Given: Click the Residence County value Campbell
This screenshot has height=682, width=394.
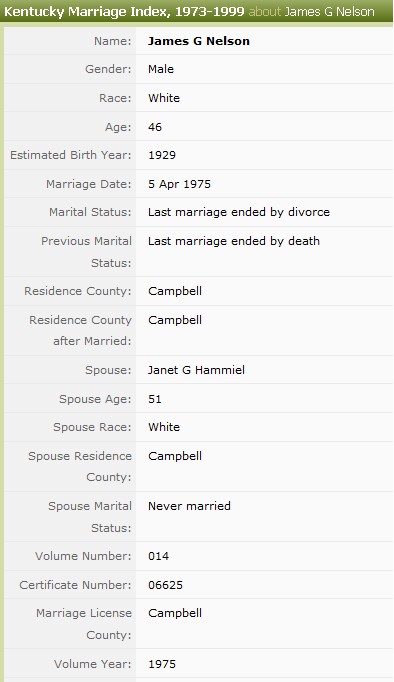Looking at the screenshot, I should pos(175,291).
